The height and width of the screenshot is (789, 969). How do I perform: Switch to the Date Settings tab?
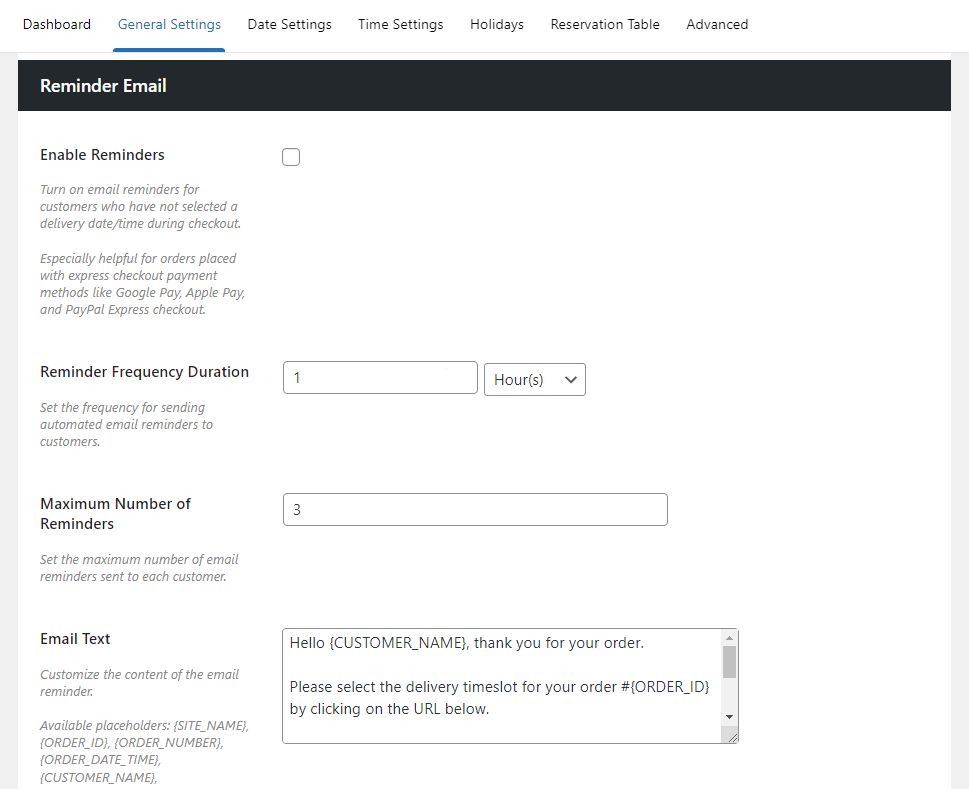point(289,24)
